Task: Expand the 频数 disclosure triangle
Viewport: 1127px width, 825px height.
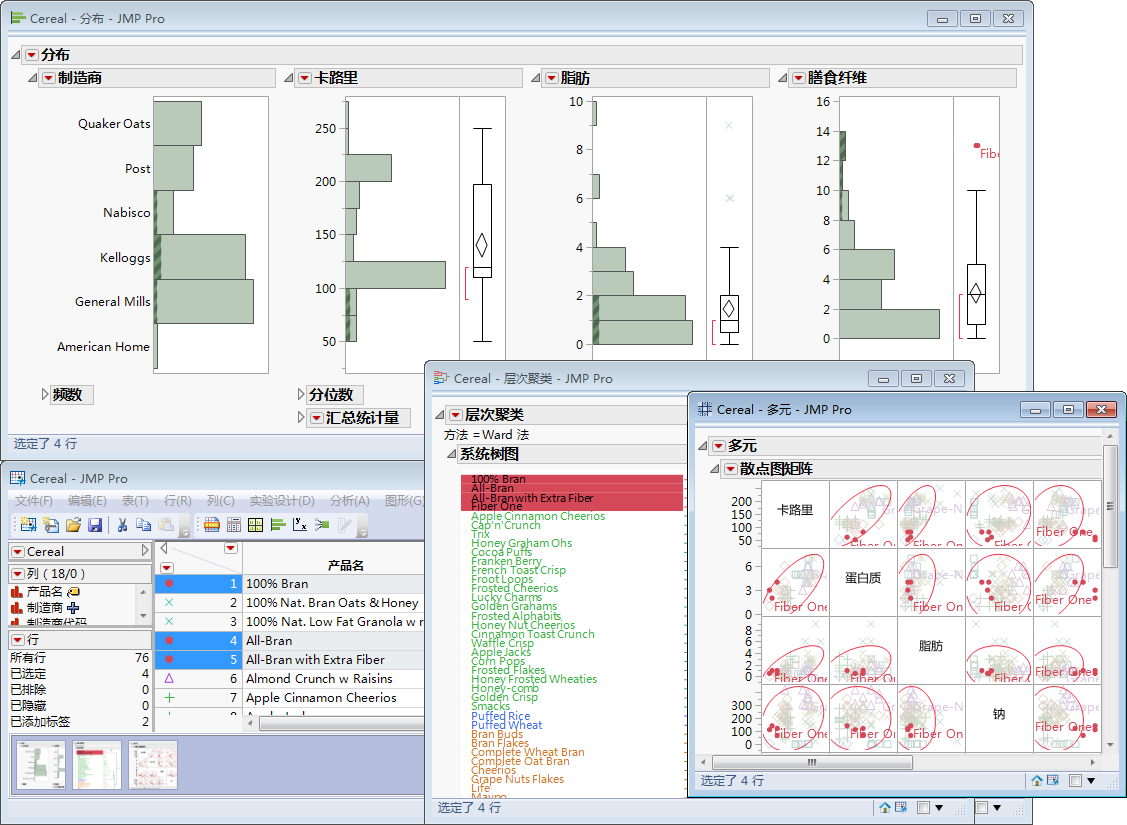Action: [x=45, y=394]
